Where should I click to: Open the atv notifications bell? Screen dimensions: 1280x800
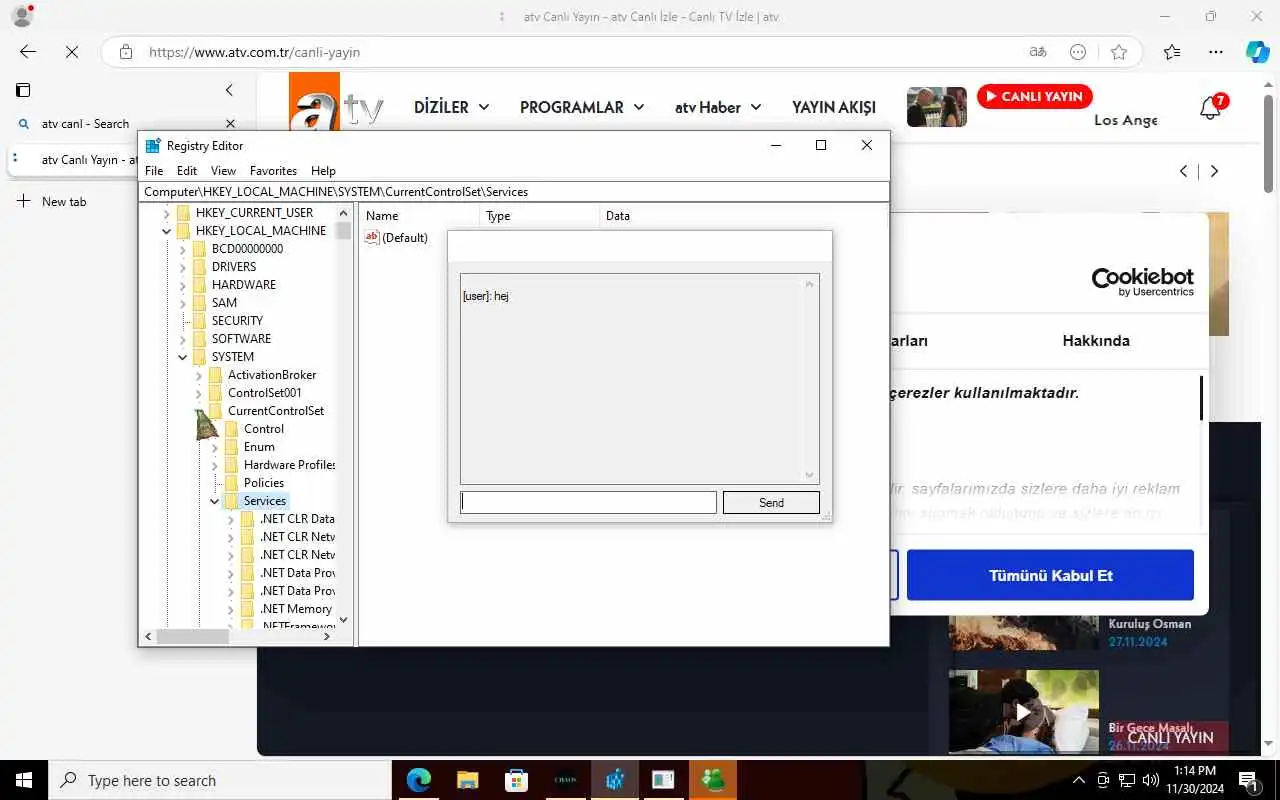tap(1211, 107)
